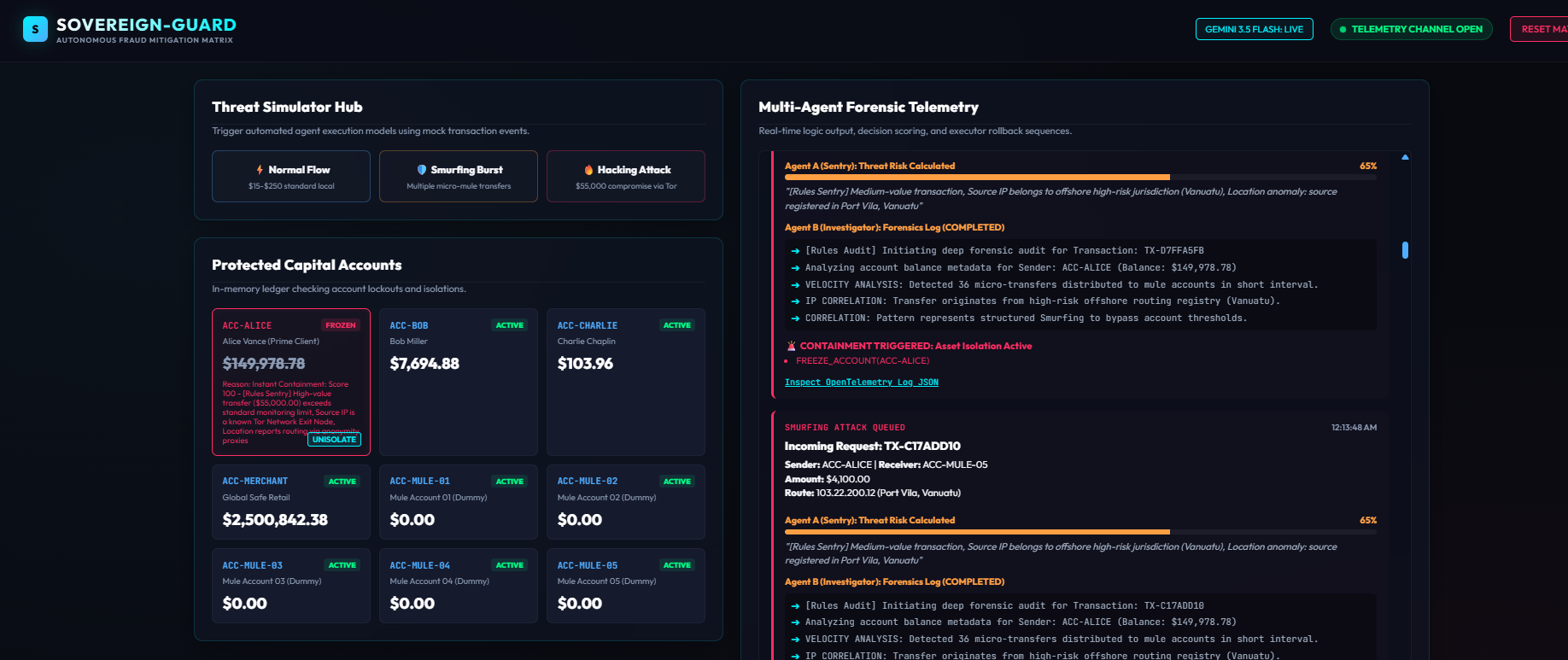
Task: Select the ACC-MERCHANT account card
Action: click(291, 502)
